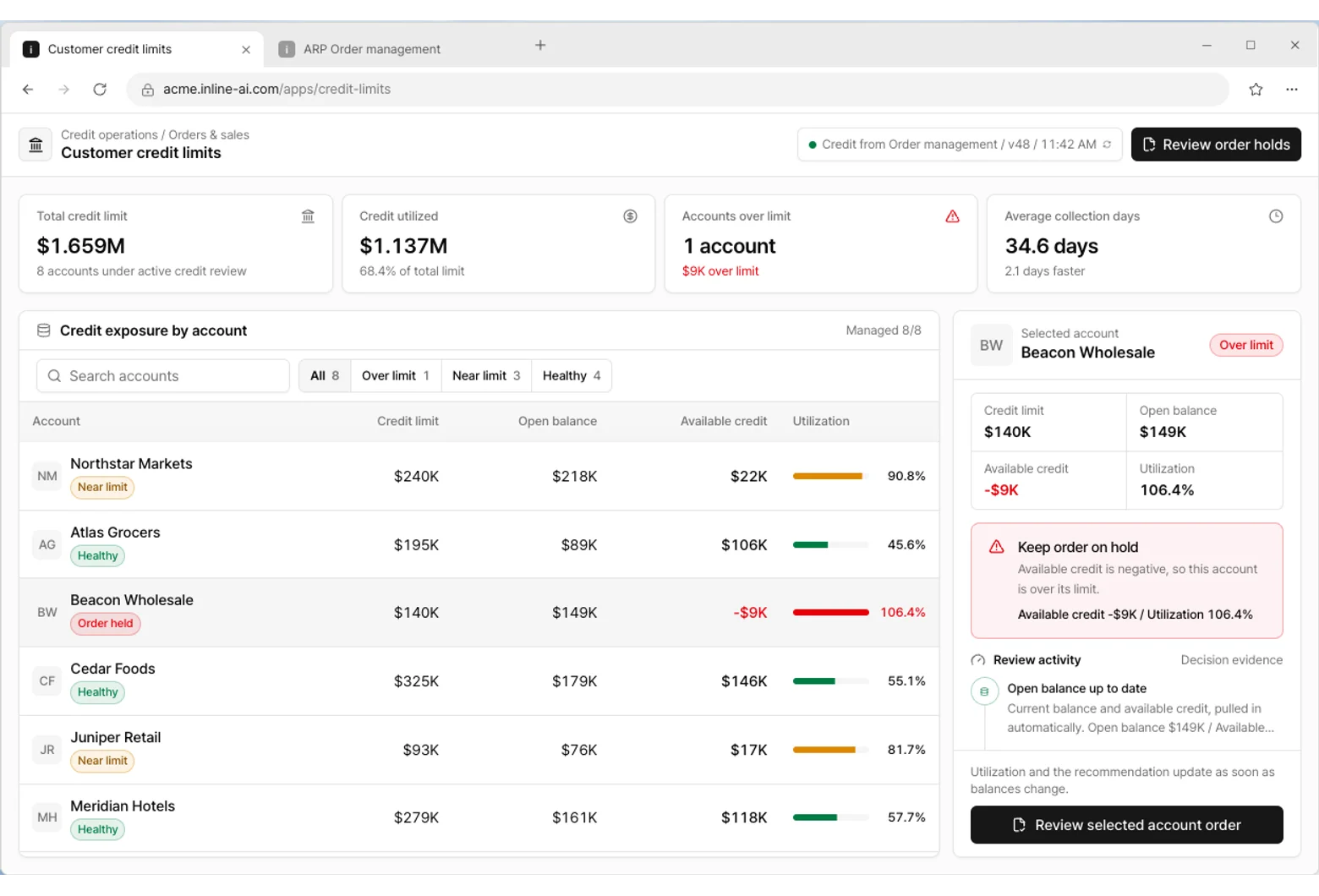The image size is (1319, 896).
Task: Select the Cedar Foods account name
Action: tap(112, 669)
